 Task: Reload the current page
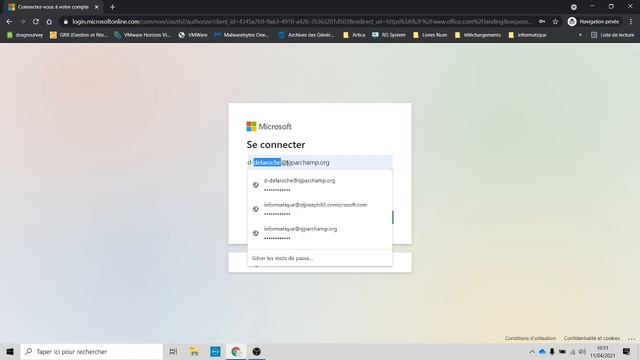pyautogui.click(x=36, y=22)
